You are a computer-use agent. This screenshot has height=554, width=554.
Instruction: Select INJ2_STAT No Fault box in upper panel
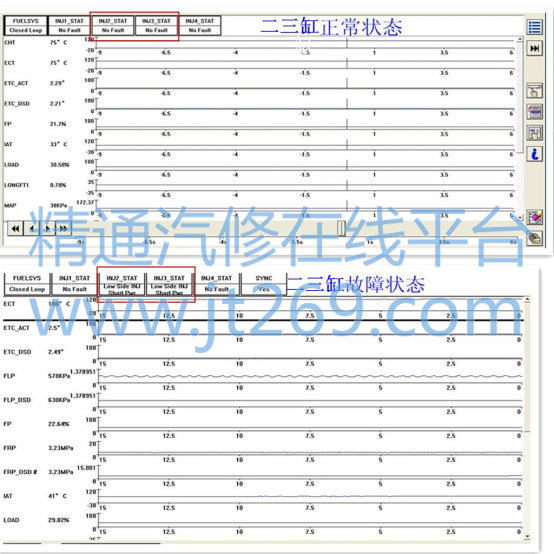(113, 26)
